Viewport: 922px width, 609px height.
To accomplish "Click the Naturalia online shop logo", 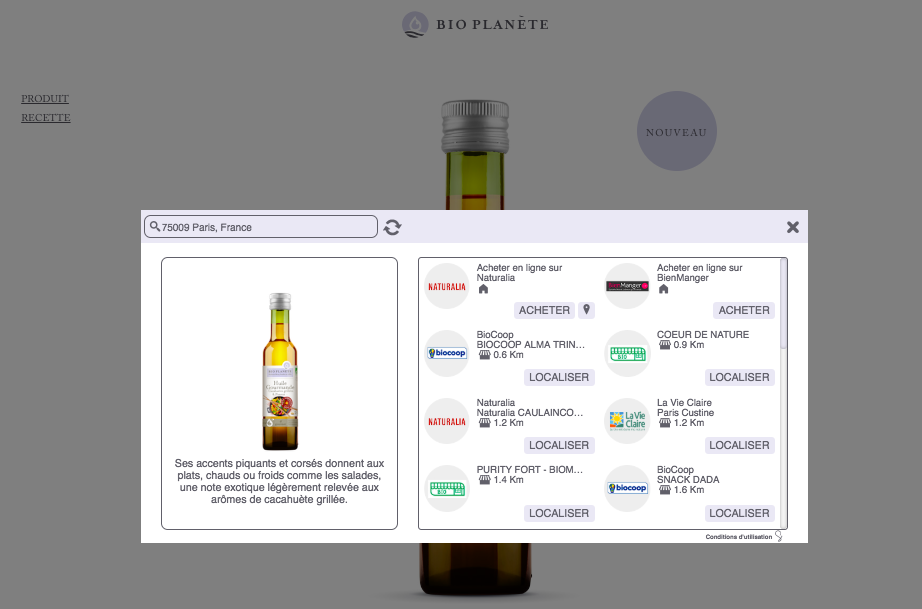I will [447, 286].
